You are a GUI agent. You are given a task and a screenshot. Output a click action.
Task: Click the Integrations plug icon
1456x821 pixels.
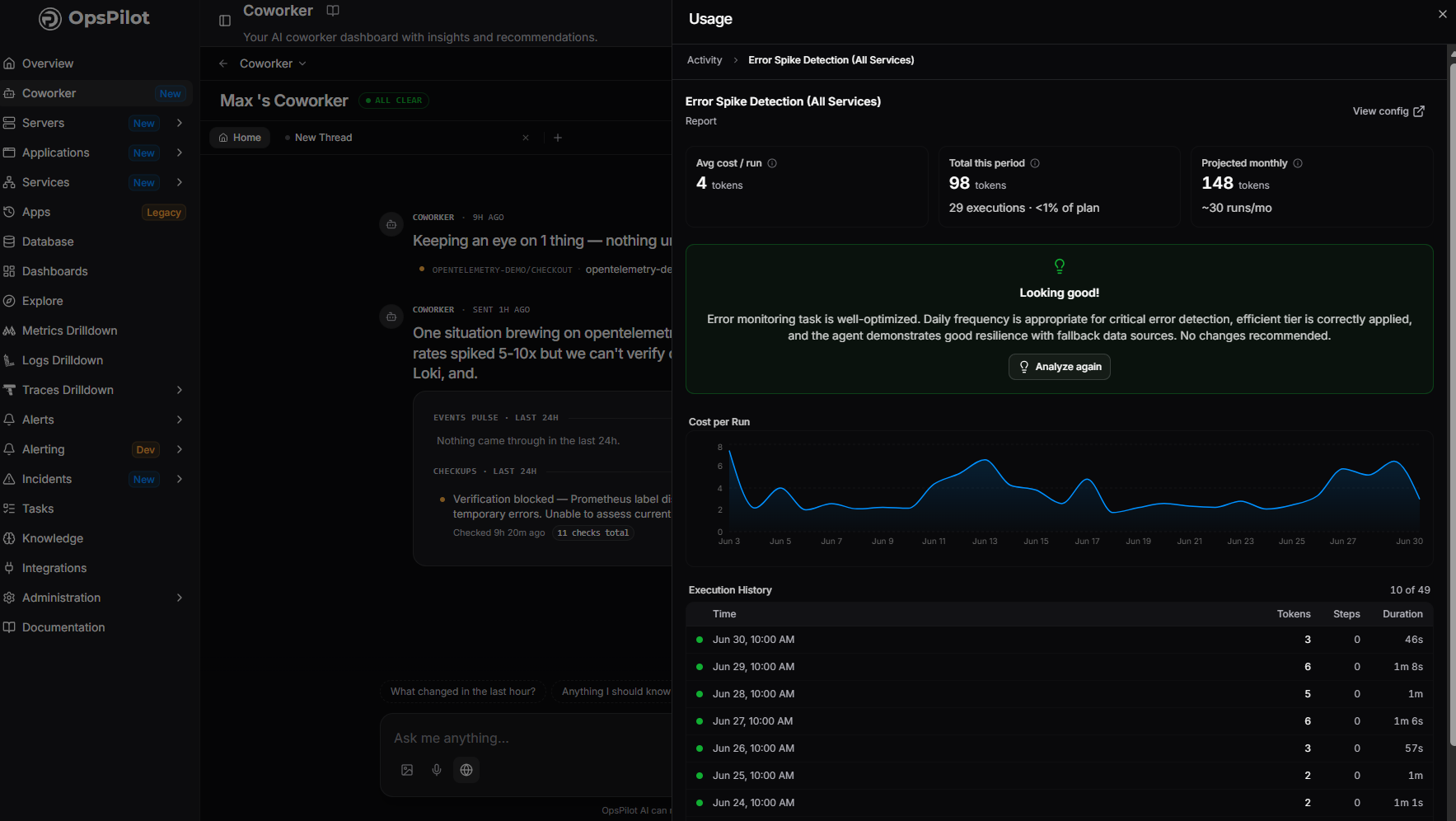coord(9,568)
